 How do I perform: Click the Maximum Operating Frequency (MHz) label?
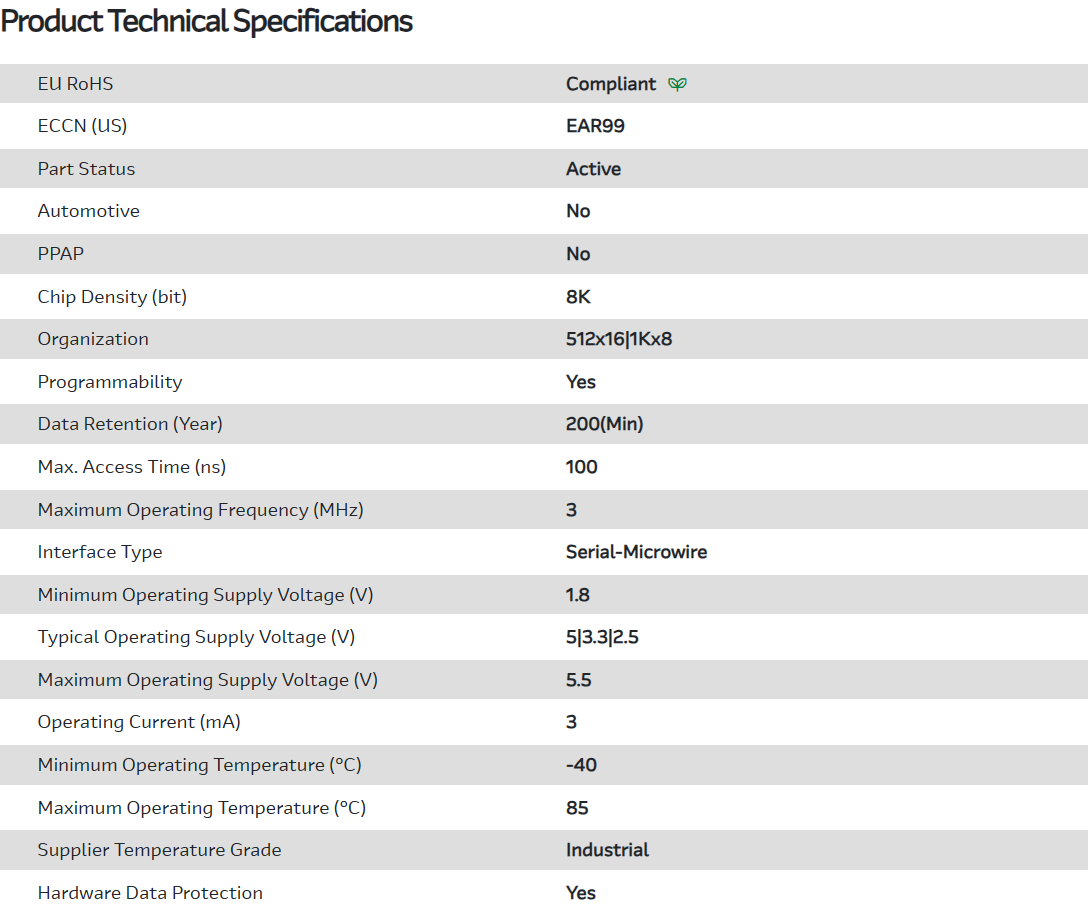coord(200,510)
